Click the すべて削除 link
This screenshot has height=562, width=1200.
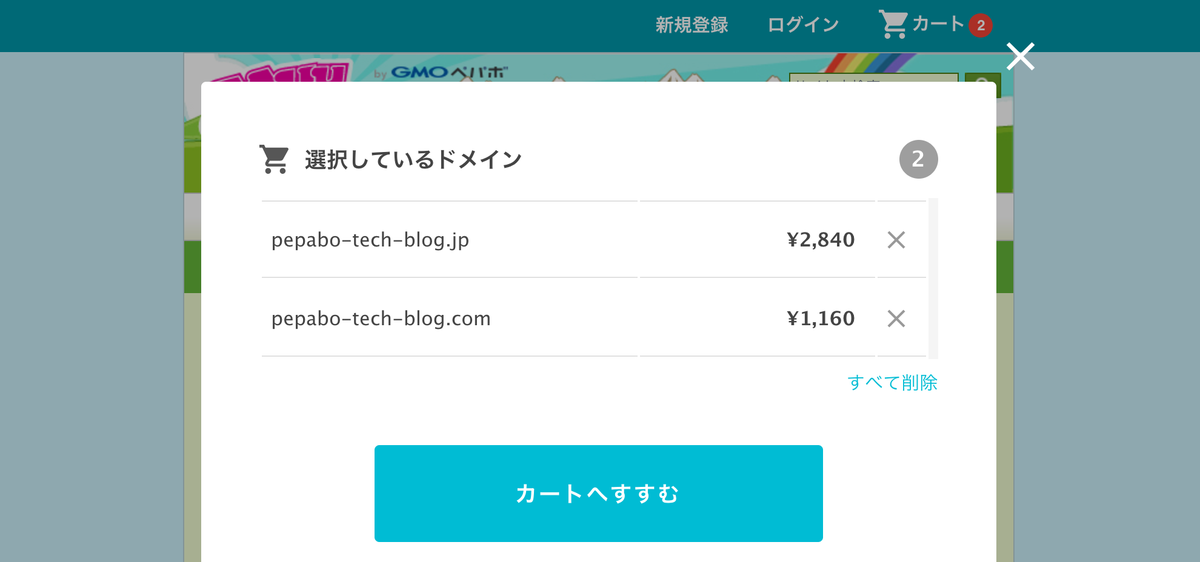coord(892,382)
